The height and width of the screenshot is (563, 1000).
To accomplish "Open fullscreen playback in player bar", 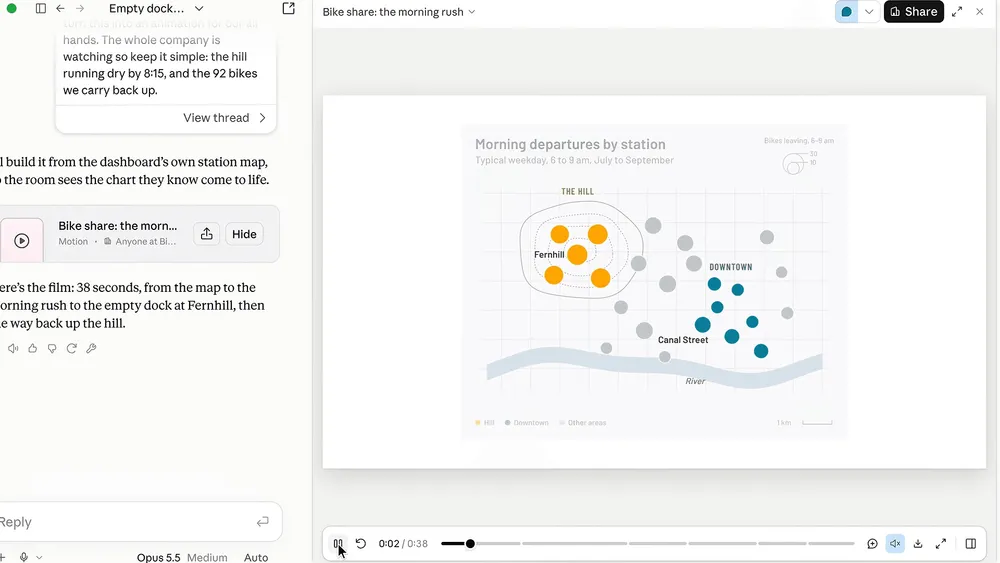I will (941, 543).
